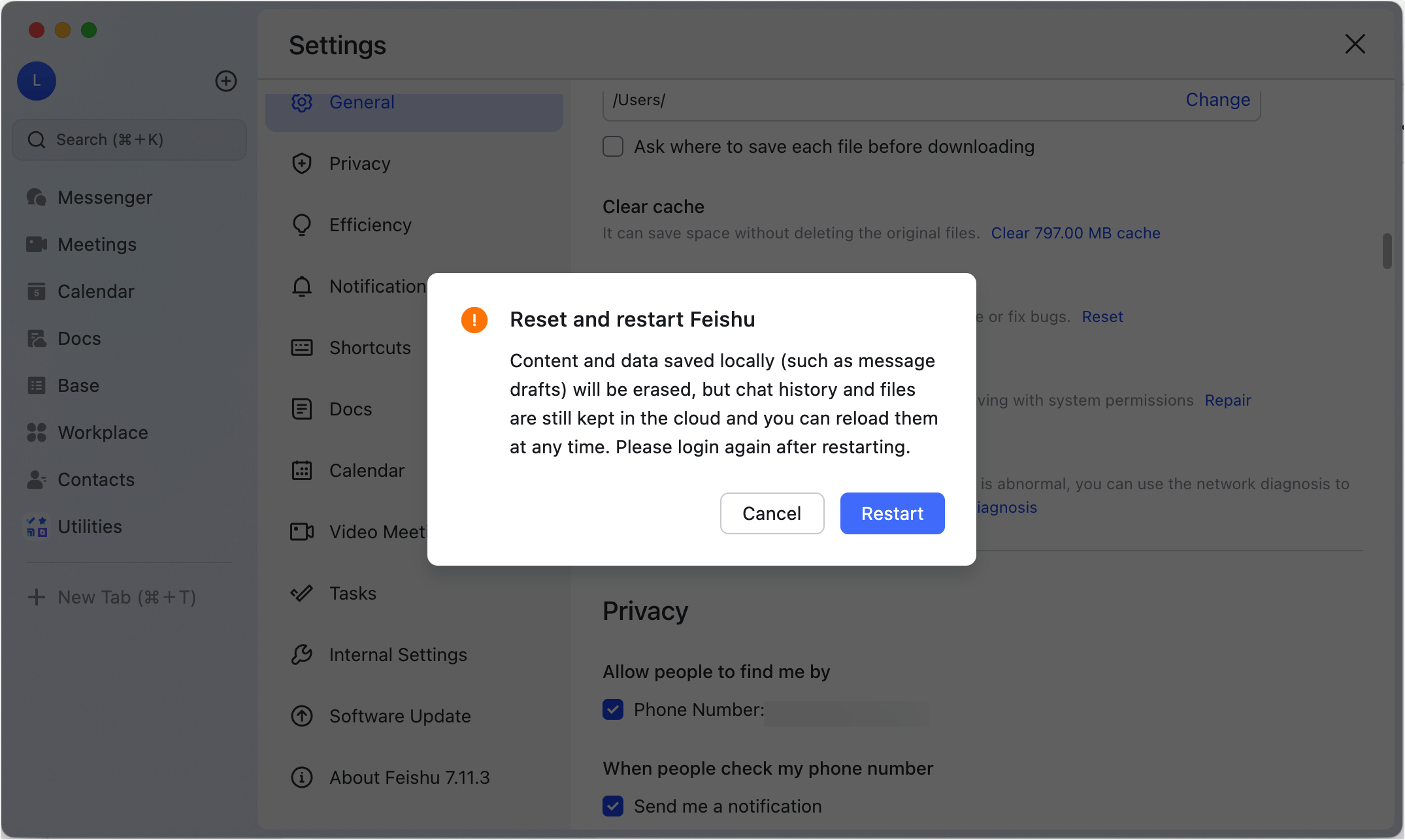Uncheck the Phone Number checkbox
This screenshot has height=840, width=1405.
(613, 709)
